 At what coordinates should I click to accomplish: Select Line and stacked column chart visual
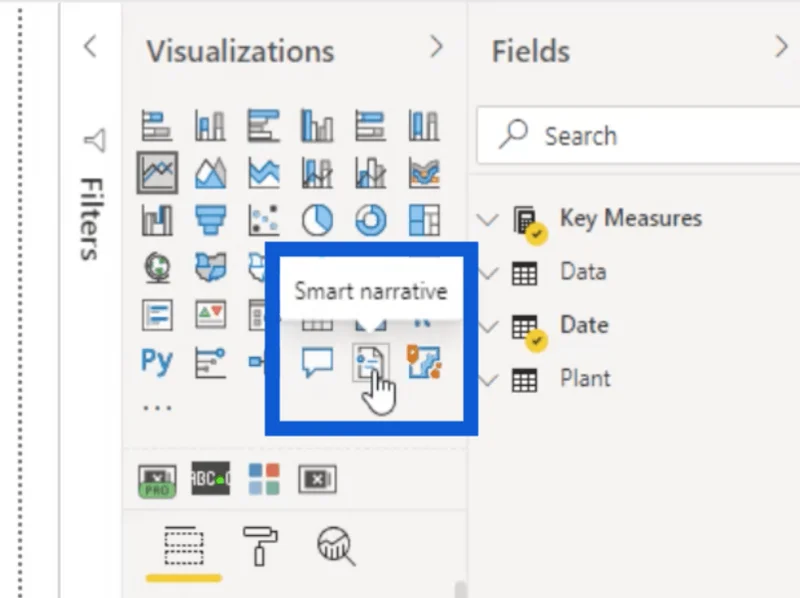click(317, 173)
